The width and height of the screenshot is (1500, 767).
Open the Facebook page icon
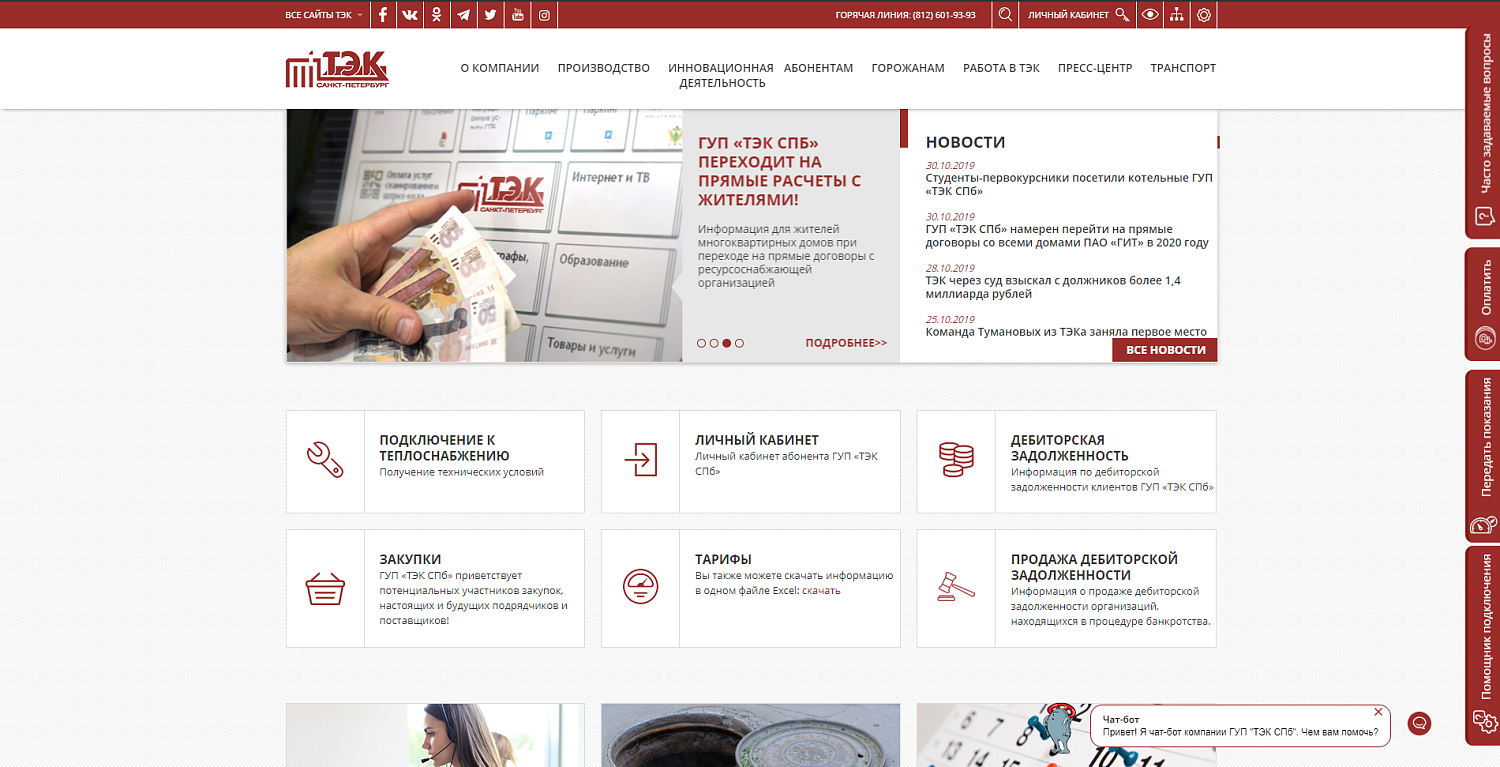(383, 15)
